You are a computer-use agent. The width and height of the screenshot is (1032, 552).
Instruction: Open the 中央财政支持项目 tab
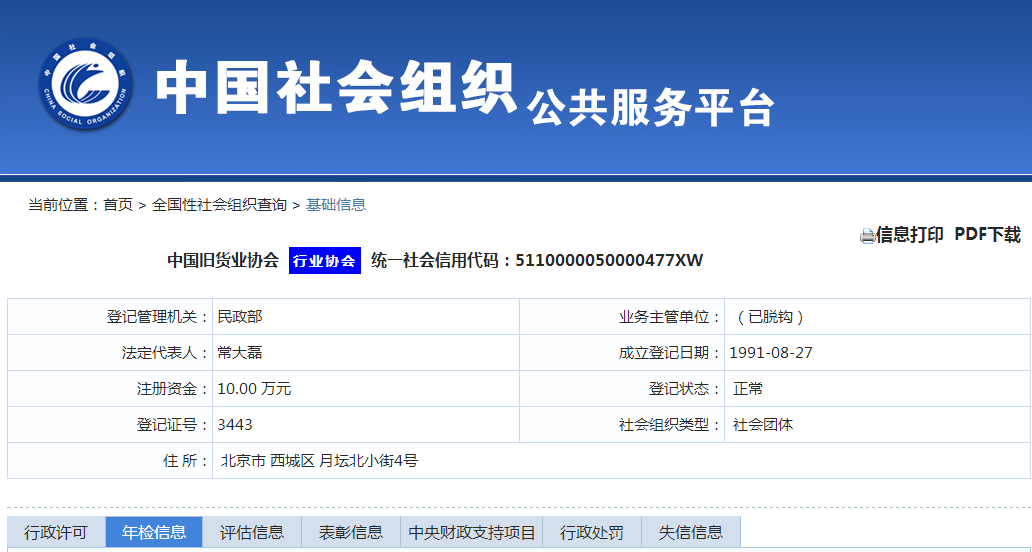[471, 532]
